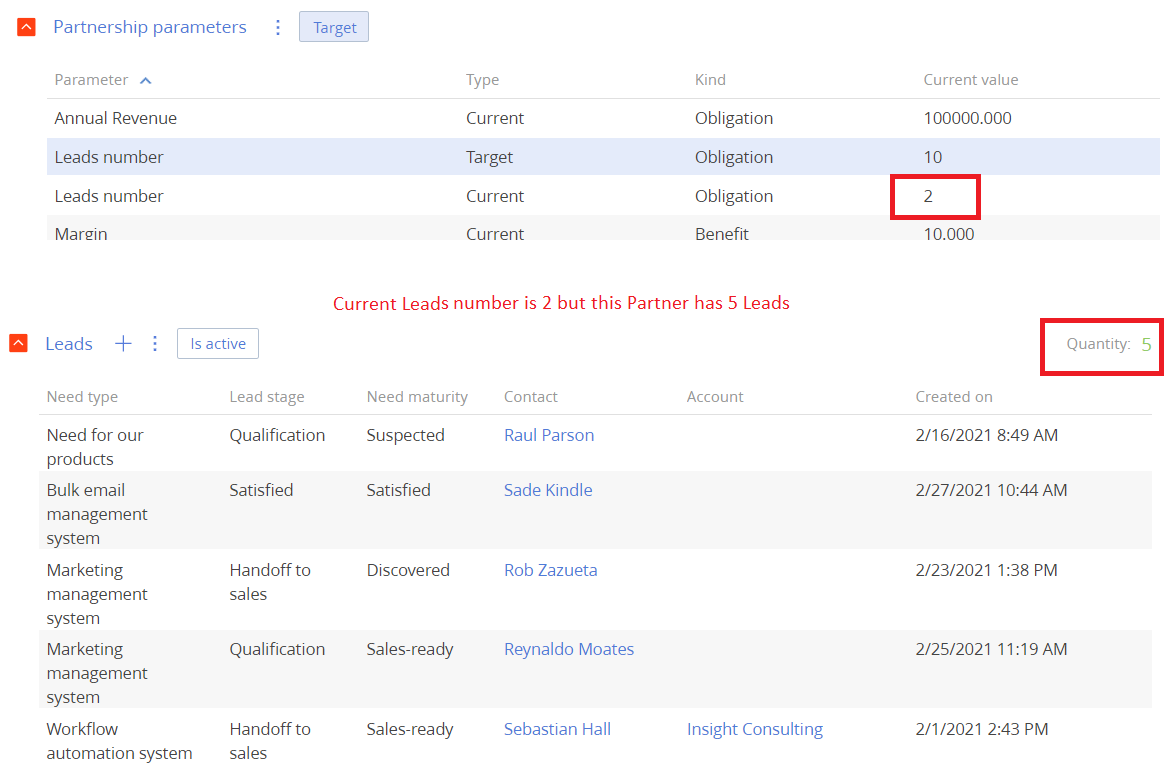Click the Created on column header

954,397
